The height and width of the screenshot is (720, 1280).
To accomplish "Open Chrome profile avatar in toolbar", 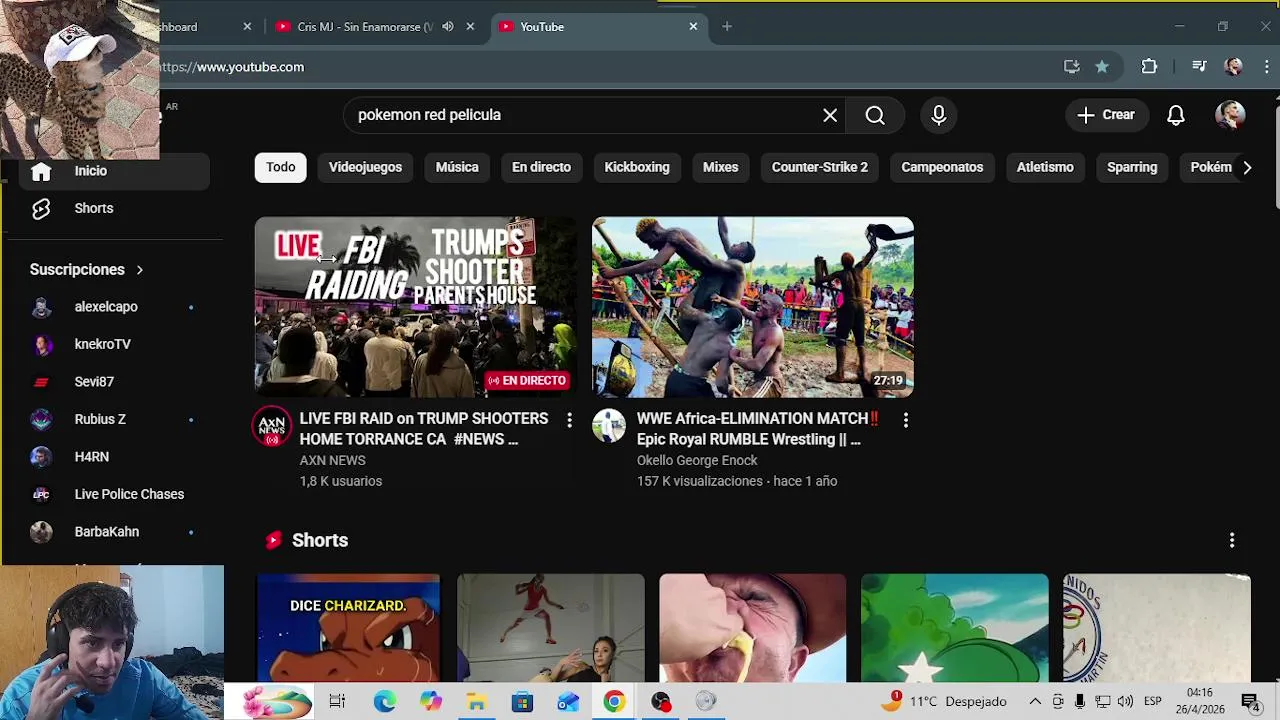I will point(1233,67).
